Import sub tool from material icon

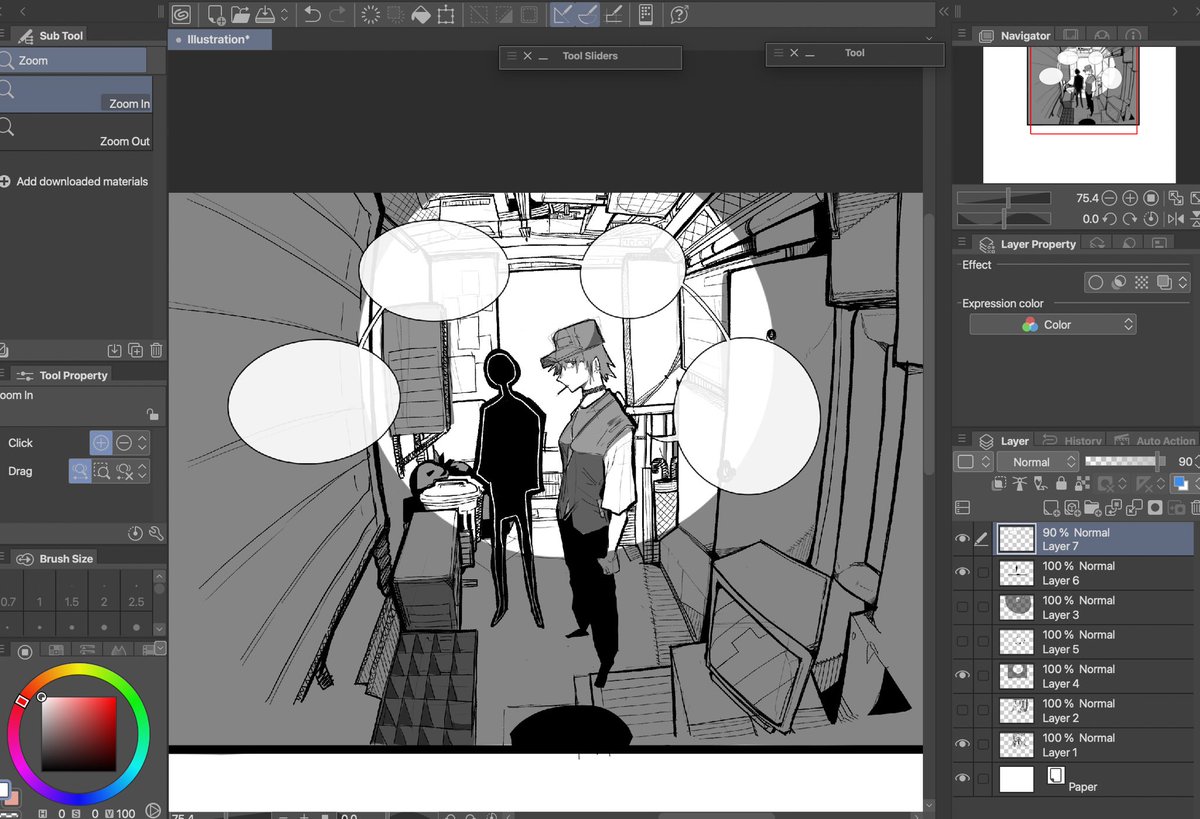[115, 350]
